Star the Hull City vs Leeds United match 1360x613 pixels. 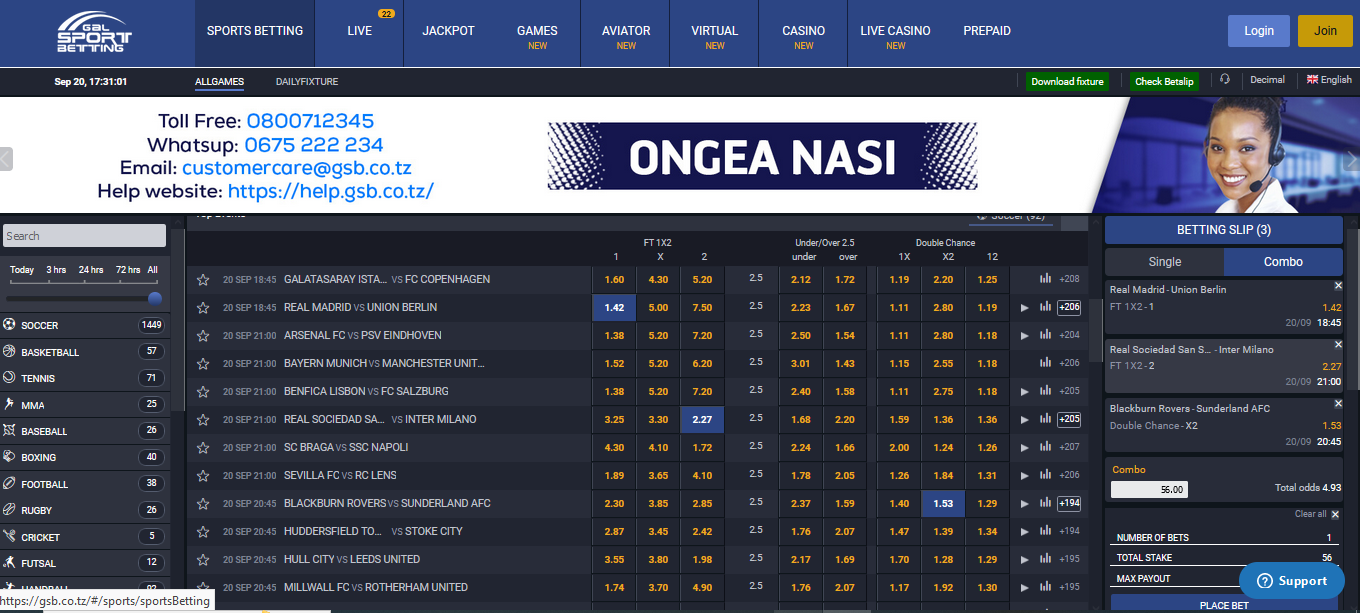tap(203, 560)
